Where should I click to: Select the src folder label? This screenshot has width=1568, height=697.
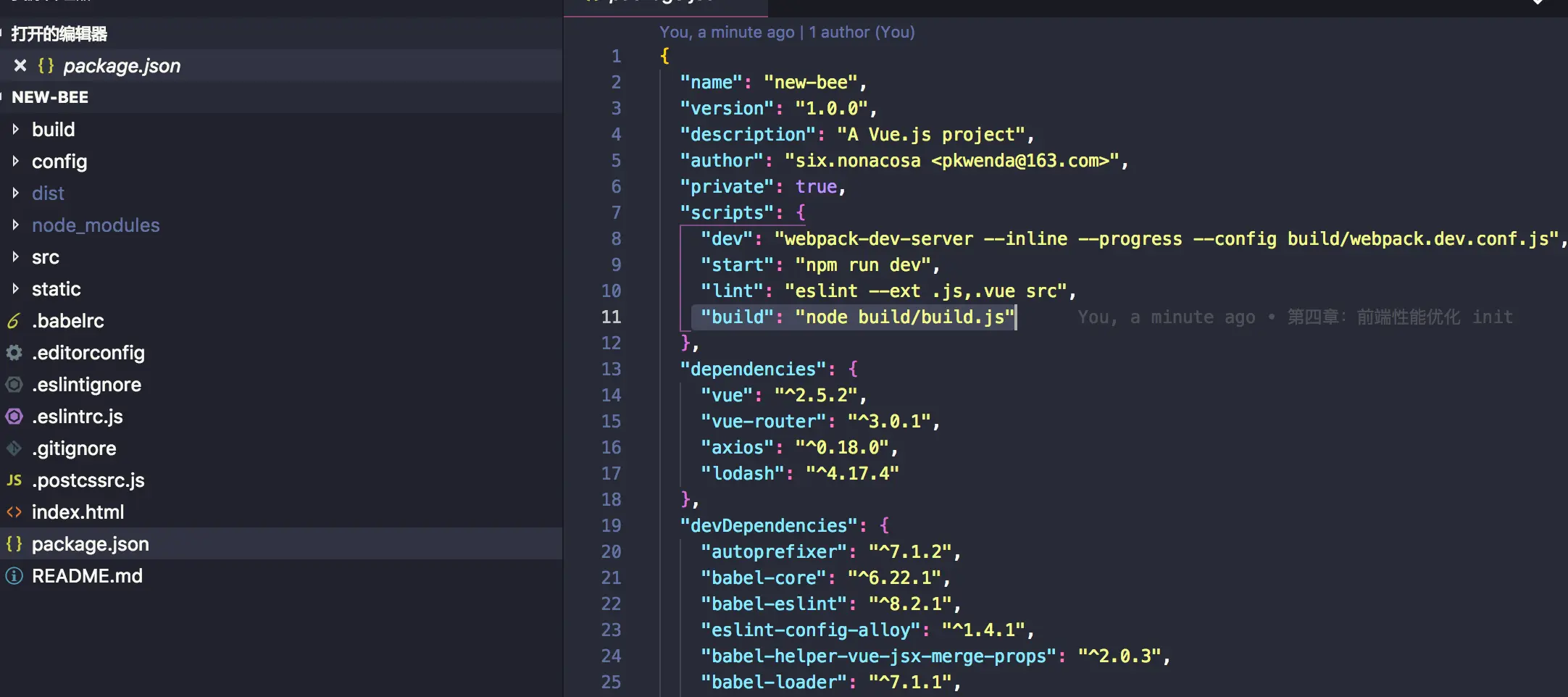pos(46,257)
